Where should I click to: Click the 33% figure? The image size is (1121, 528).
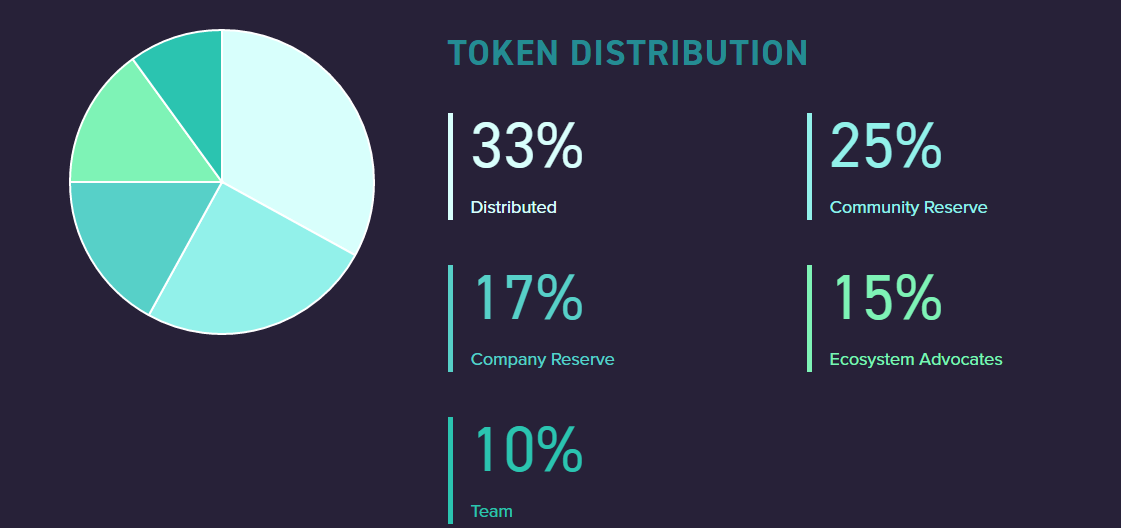pyautogui.click(x=527, y=146)
